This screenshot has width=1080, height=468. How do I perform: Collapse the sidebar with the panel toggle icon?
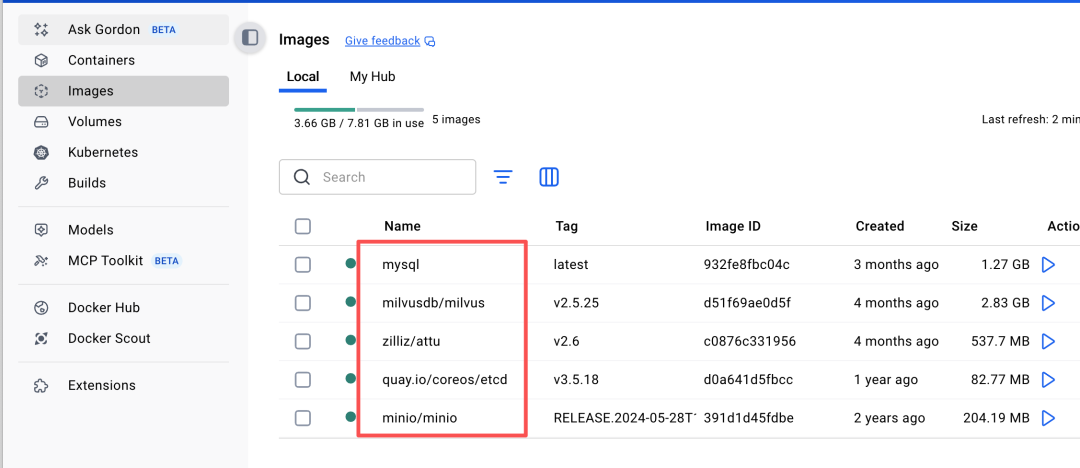tap(250, 37)
